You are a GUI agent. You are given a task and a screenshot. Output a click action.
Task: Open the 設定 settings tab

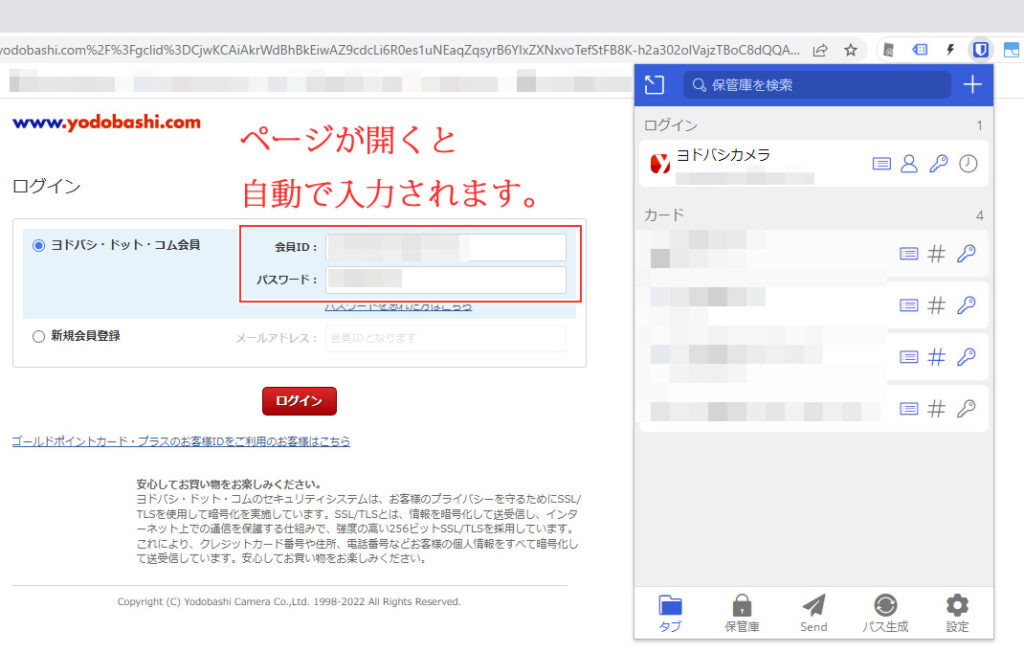pos(957,613)
